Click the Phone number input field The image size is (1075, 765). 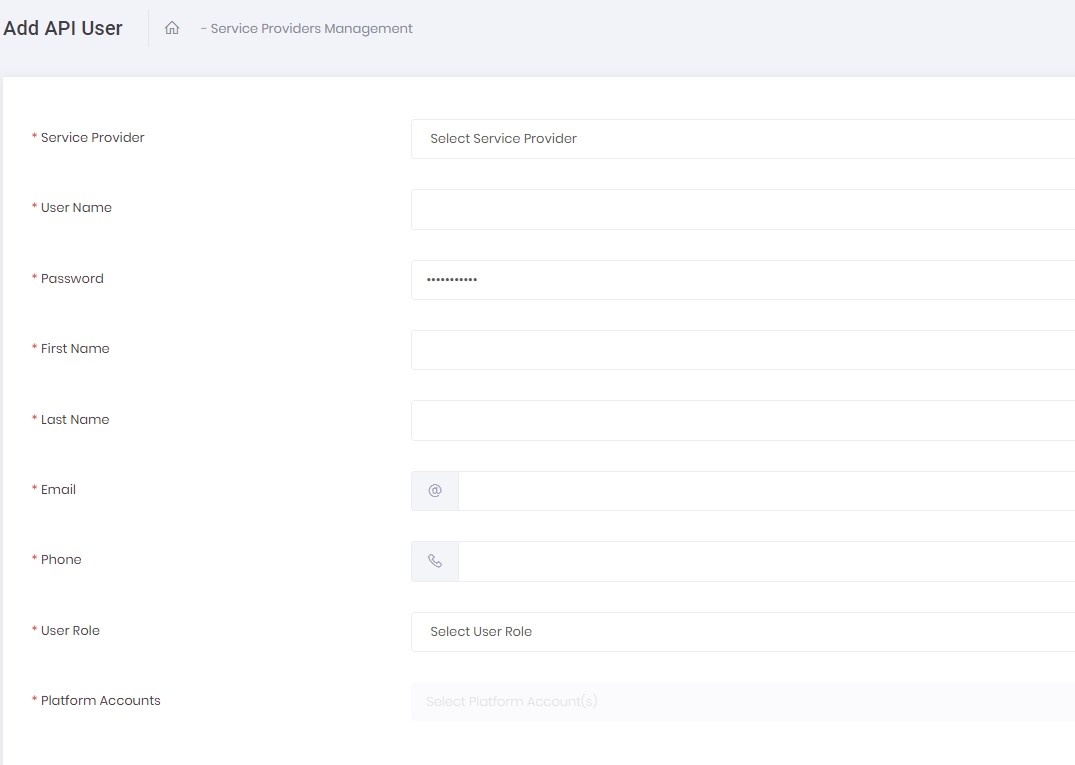[x=766, y=561]
